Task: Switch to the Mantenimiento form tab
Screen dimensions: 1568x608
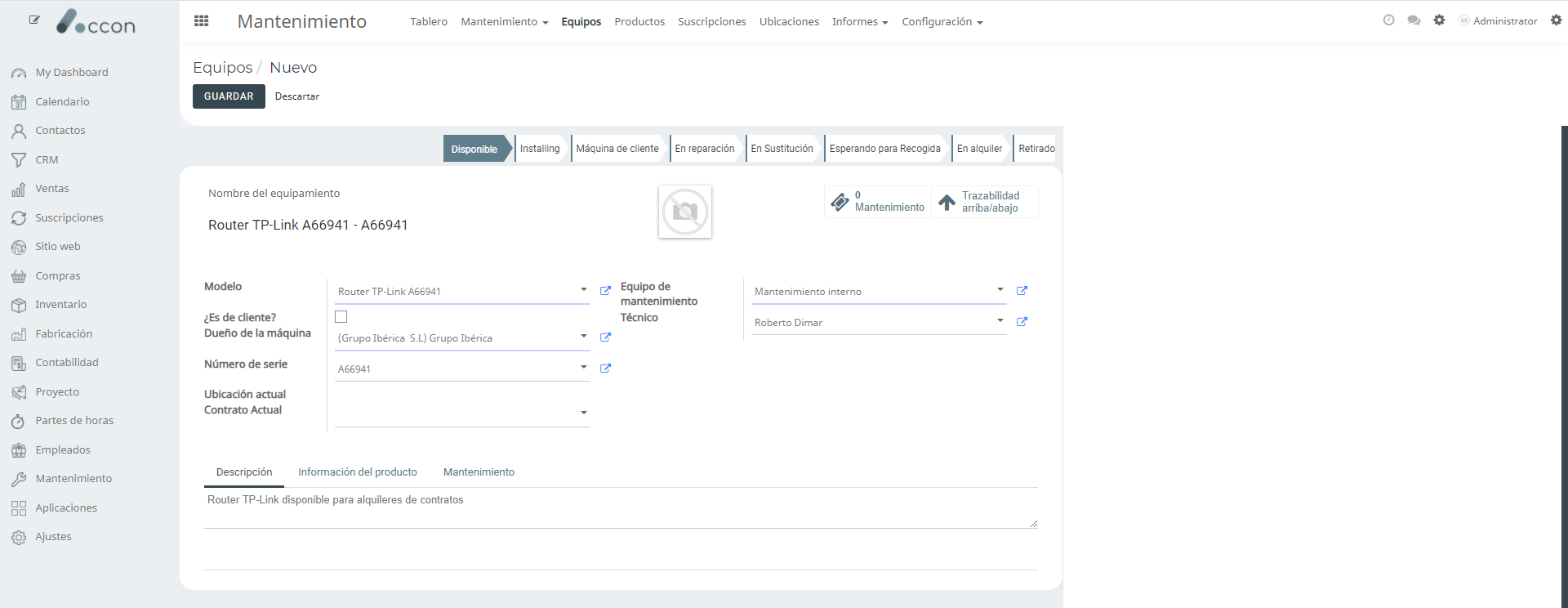Action: pos(479,472)
